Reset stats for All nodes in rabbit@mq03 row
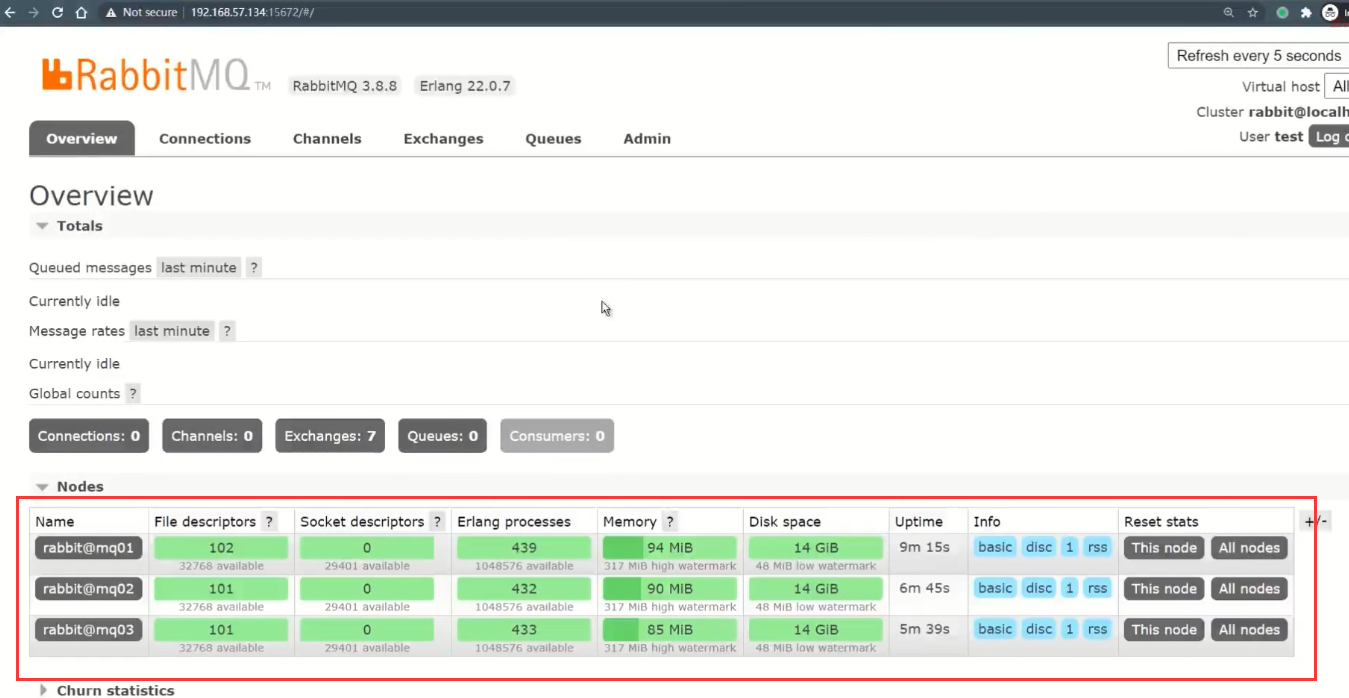 [1249, 630]
